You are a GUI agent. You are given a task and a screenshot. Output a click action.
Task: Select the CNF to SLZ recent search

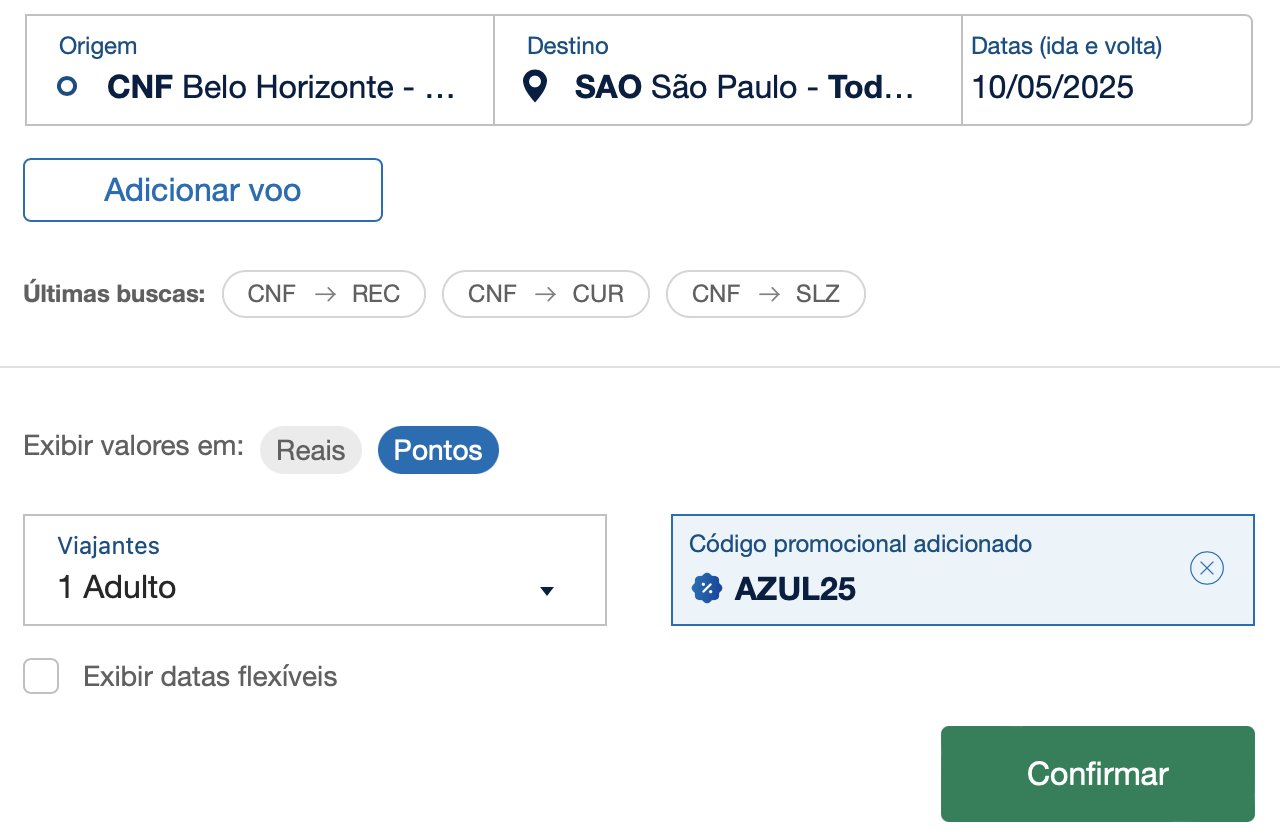(x=766, y=294)
